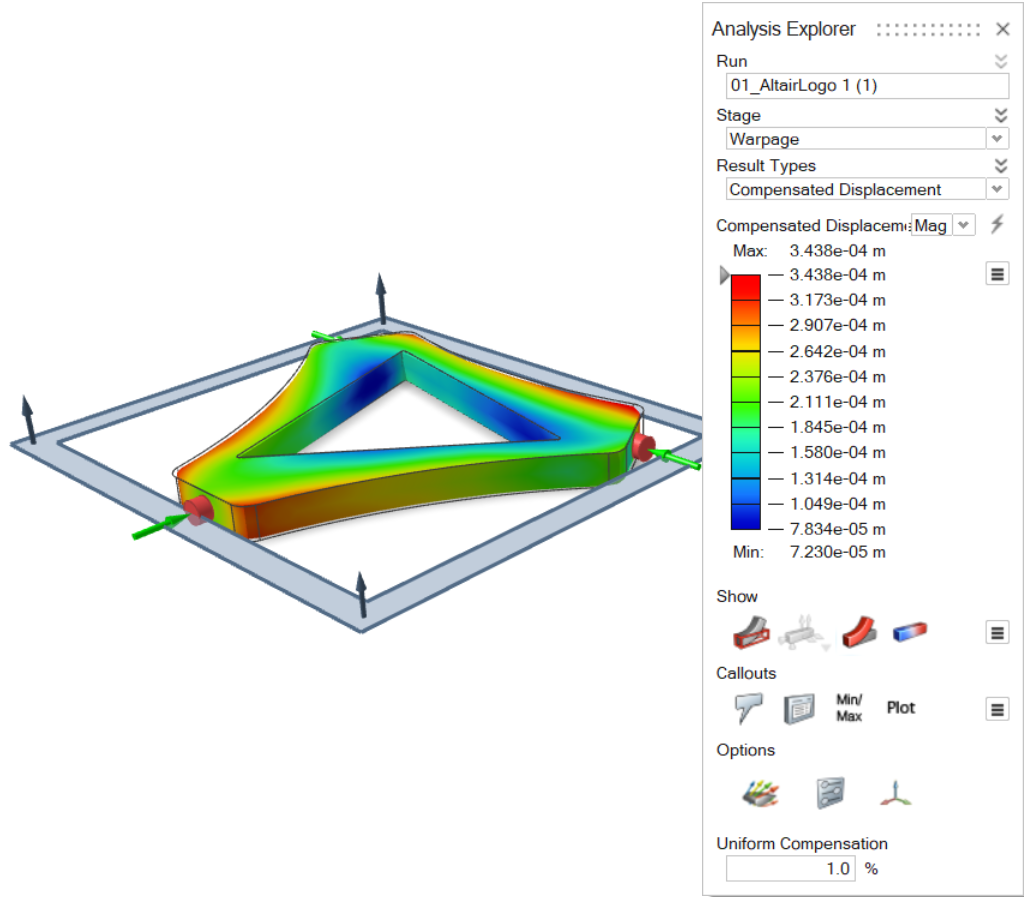The height and width of the screenshot is (897, 1024).
Task: Close the Analysis Explorer panel
Action: (x=1002, y=29)
